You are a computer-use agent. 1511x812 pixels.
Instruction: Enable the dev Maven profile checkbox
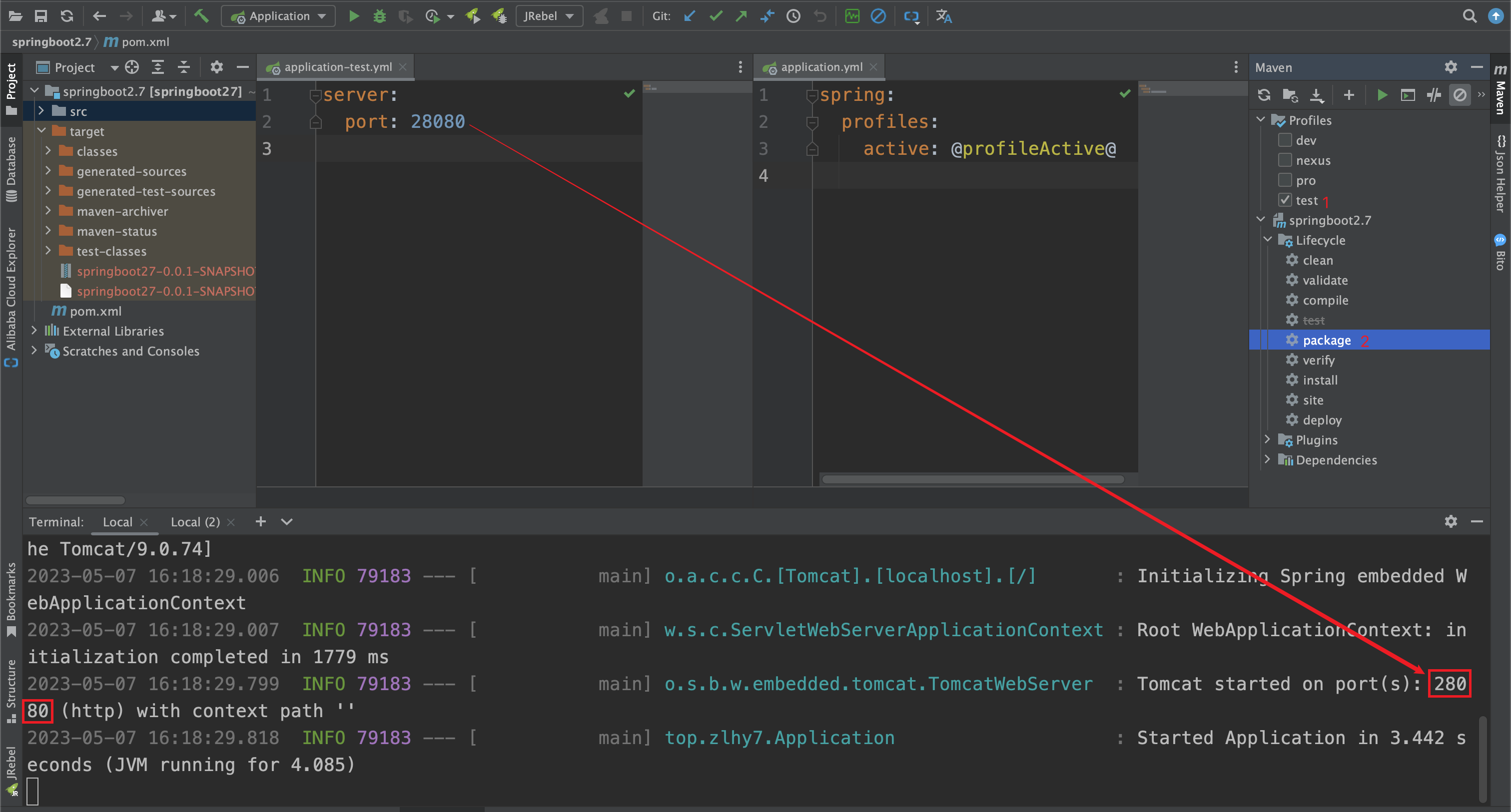click(x=1285, y=140)
